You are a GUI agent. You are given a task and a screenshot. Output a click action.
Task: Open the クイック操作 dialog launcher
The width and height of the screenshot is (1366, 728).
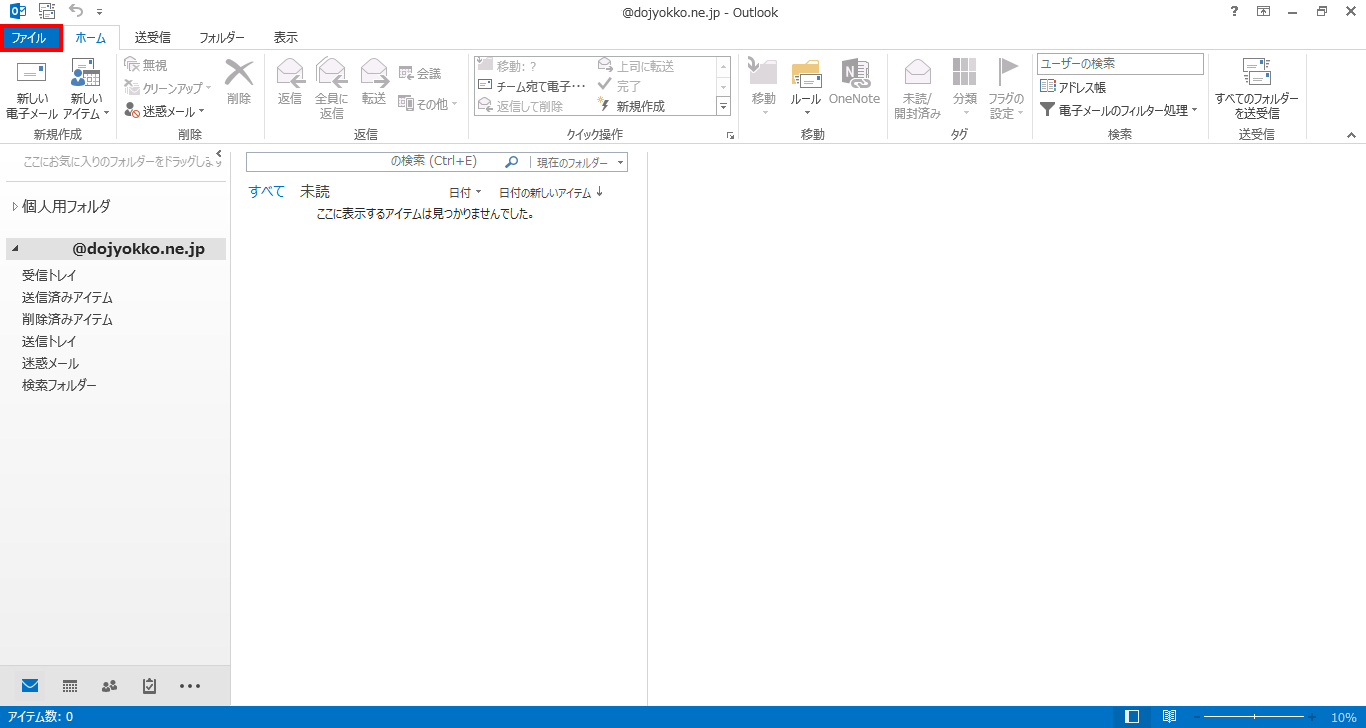[x=730, y=135]
